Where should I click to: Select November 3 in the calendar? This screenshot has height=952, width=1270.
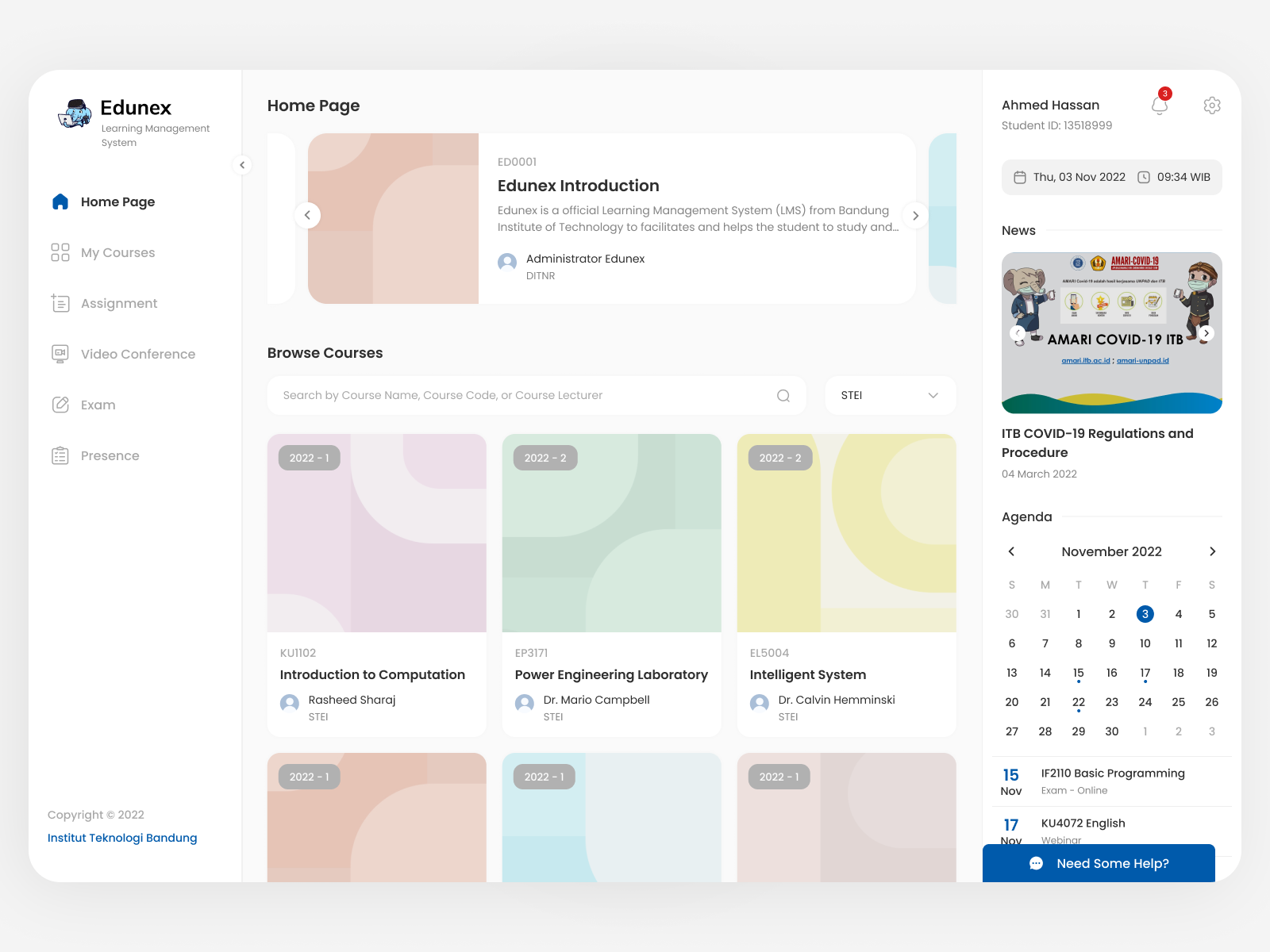point(1145,613)
